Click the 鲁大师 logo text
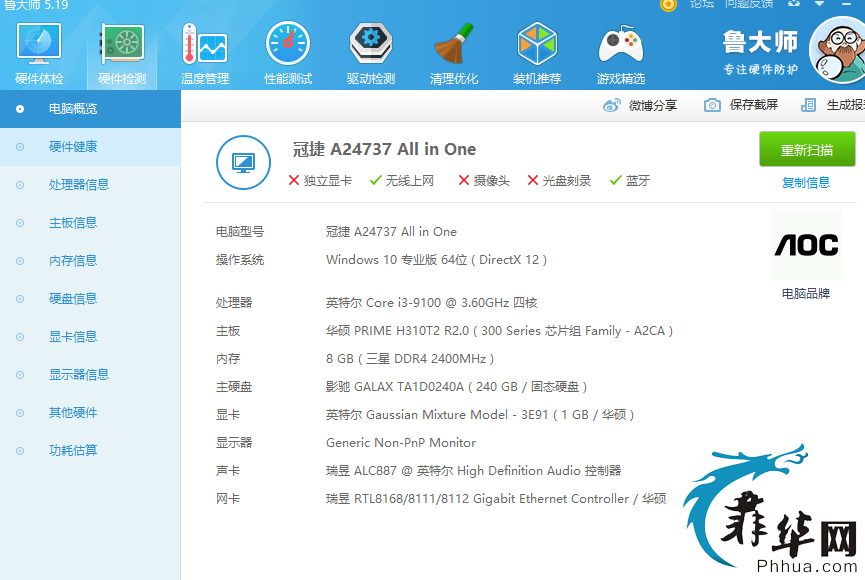This screenshot has height=580, width=865. (760, 42)
